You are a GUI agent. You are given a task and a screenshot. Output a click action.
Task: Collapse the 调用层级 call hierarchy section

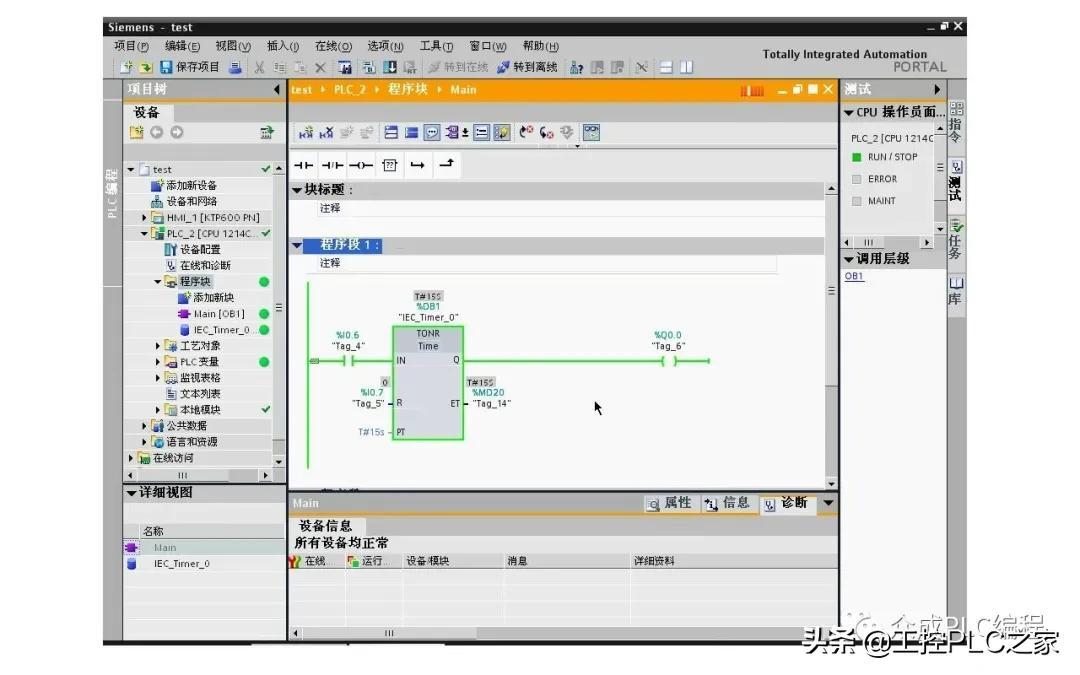[849, 259]
